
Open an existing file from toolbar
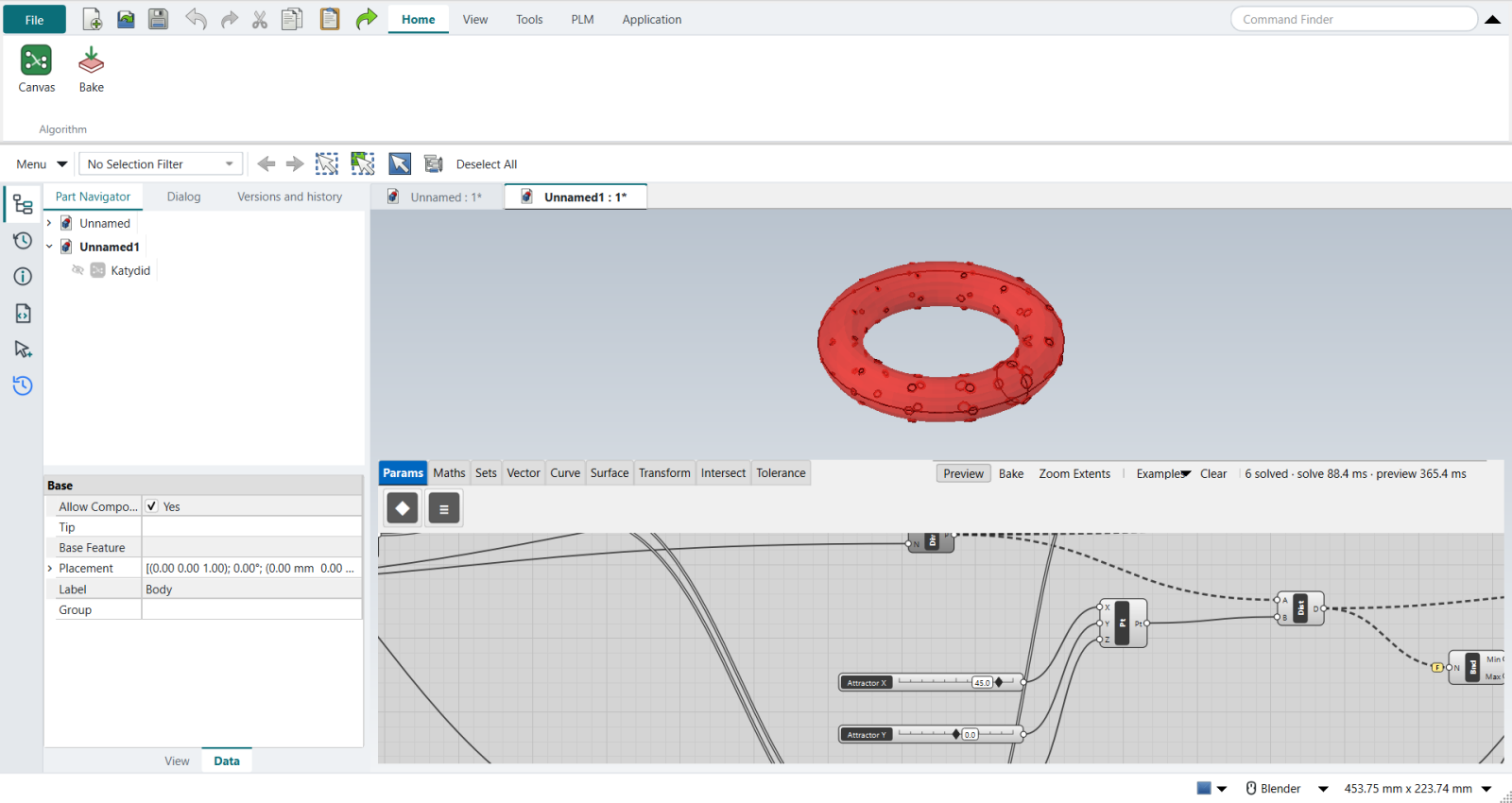pos(126,19)
